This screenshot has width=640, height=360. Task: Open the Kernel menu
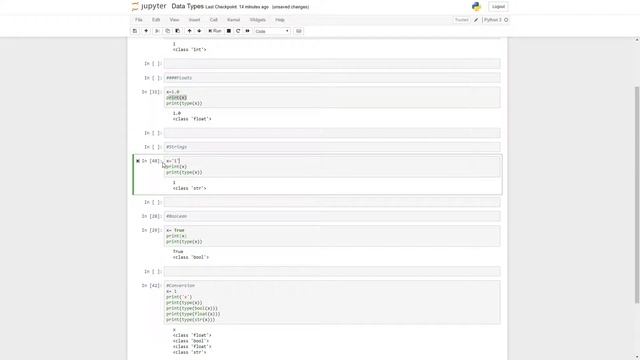pos(233,20)
